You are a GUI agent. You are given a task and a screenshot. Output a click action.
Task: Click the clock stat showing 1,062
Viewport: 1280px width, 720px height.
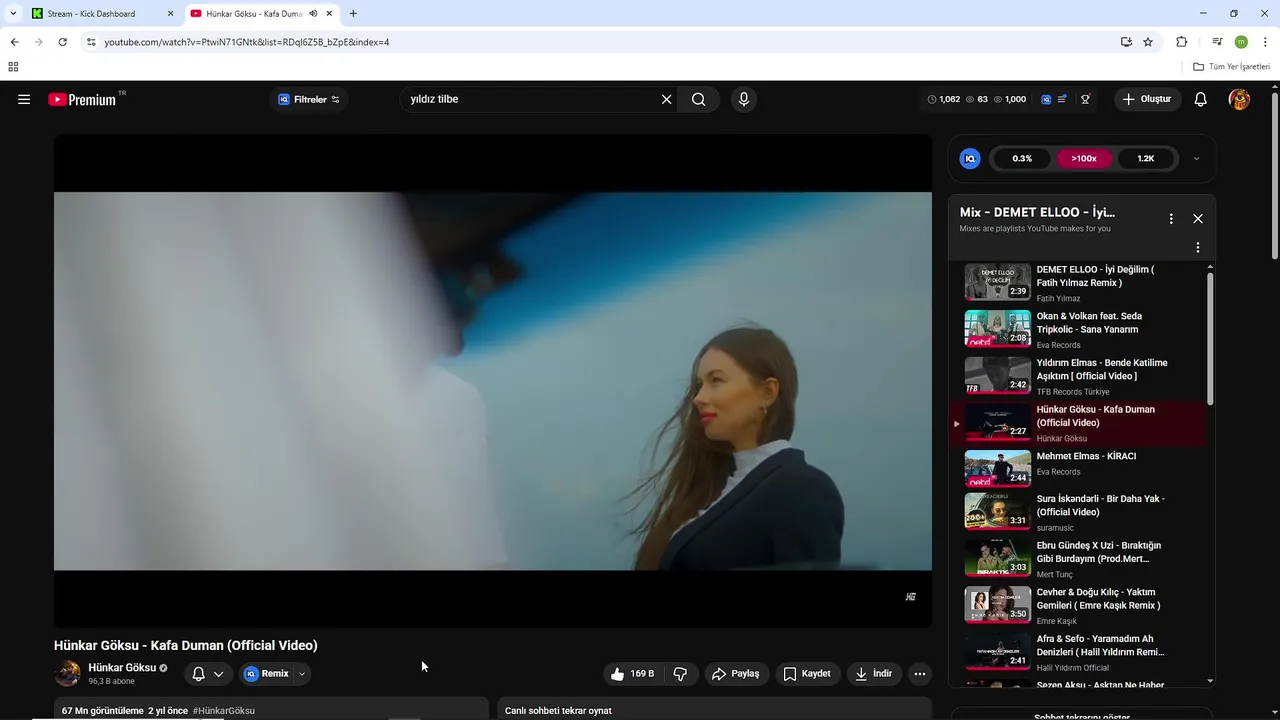click(x=944, y=99)
